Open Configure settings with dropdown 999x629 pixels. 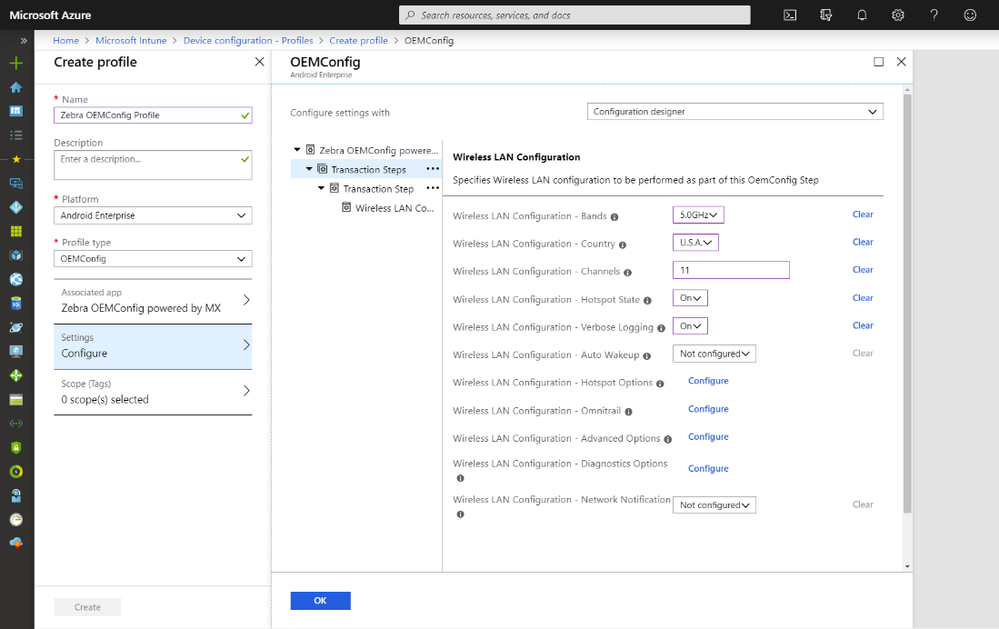[735, 112]
